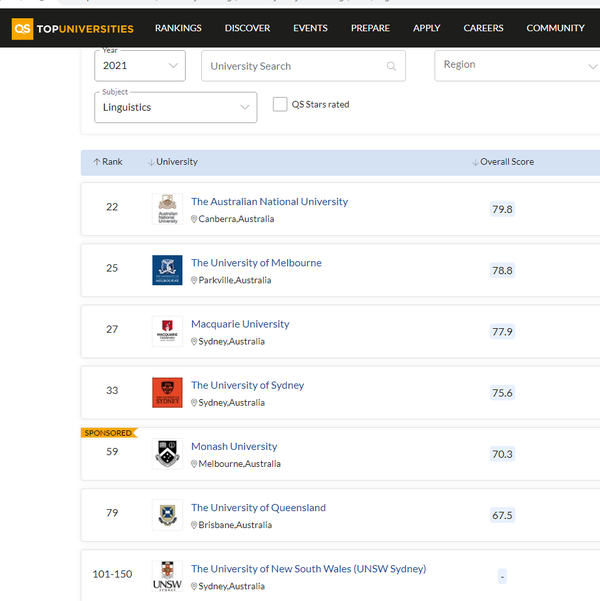Open the Events menu
Viewport: 600px width, 601px height.
[311, 28]
